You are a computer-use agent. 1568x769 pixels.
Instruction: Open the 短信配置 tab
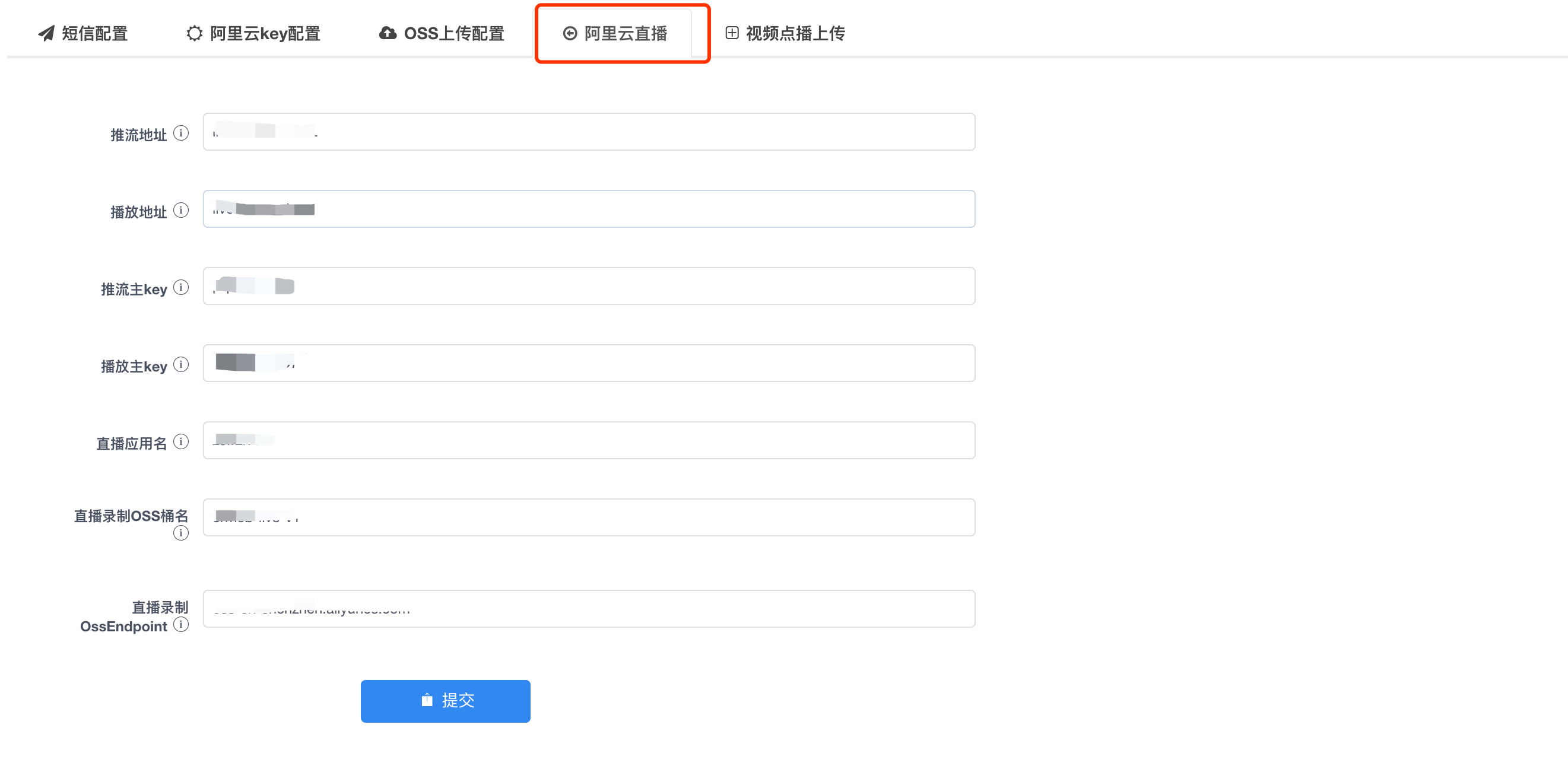coord(82,33)
